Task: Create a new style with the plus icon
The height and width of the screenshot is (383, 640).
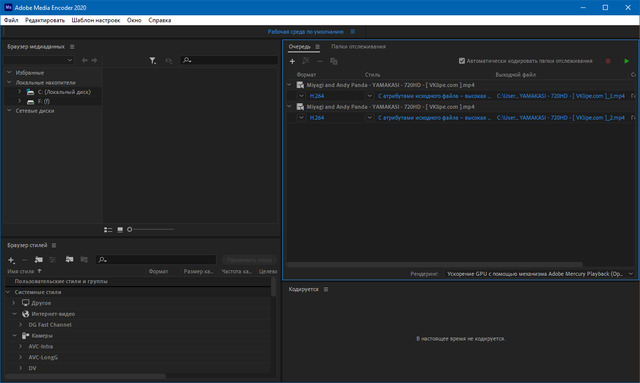Action: tap(11, 260)
